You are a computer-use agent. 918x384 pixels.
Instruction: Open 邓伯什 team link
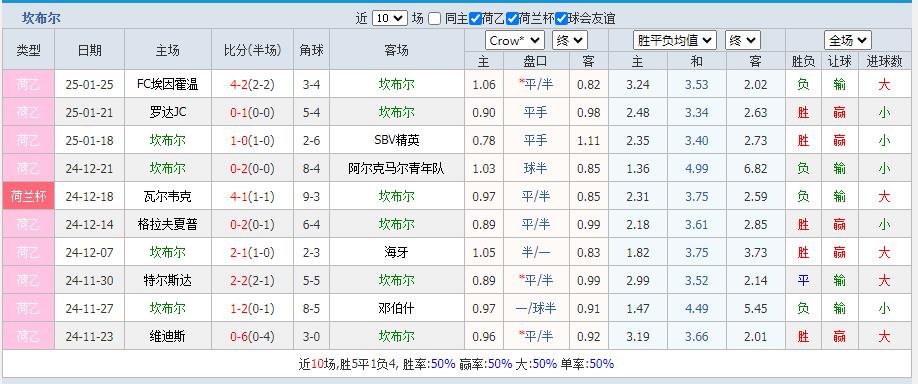pos(396,308)
